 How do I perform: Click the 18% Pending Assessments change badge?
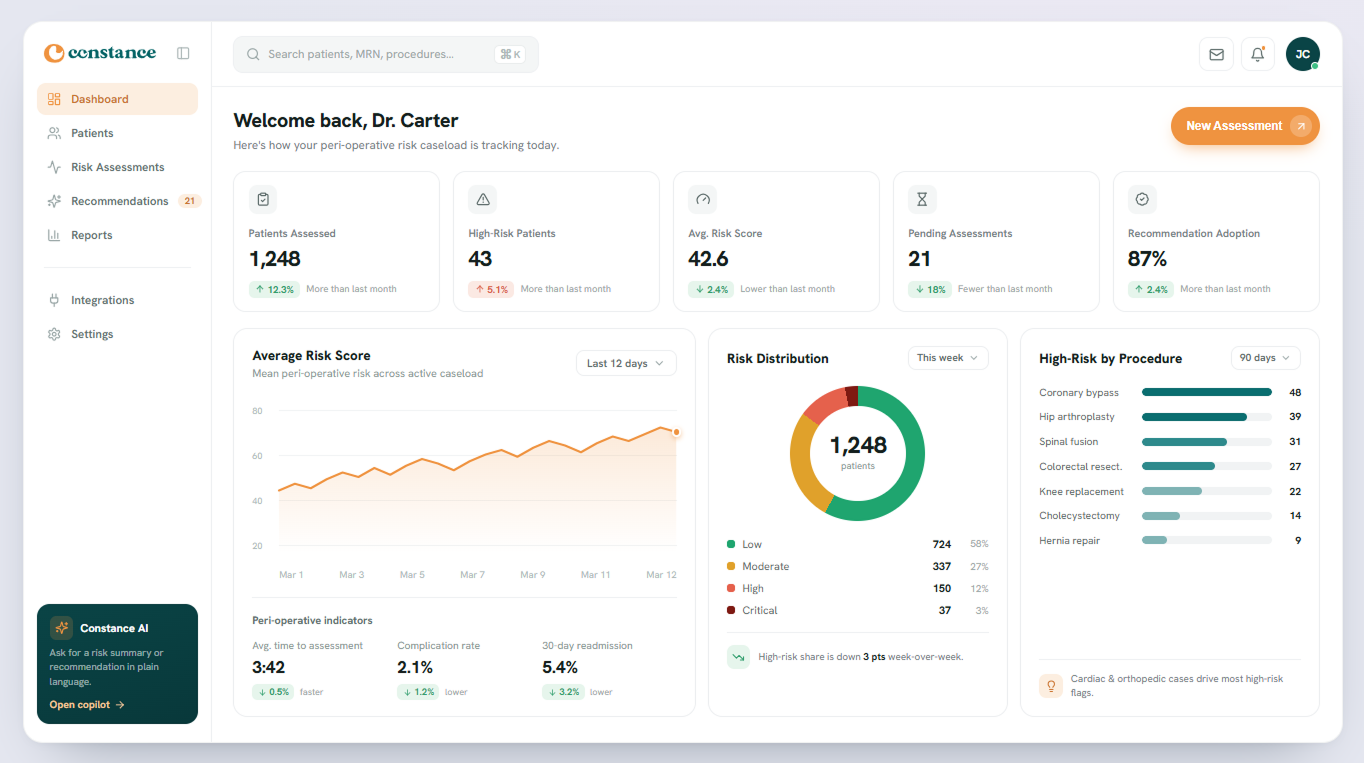point(930,289)
